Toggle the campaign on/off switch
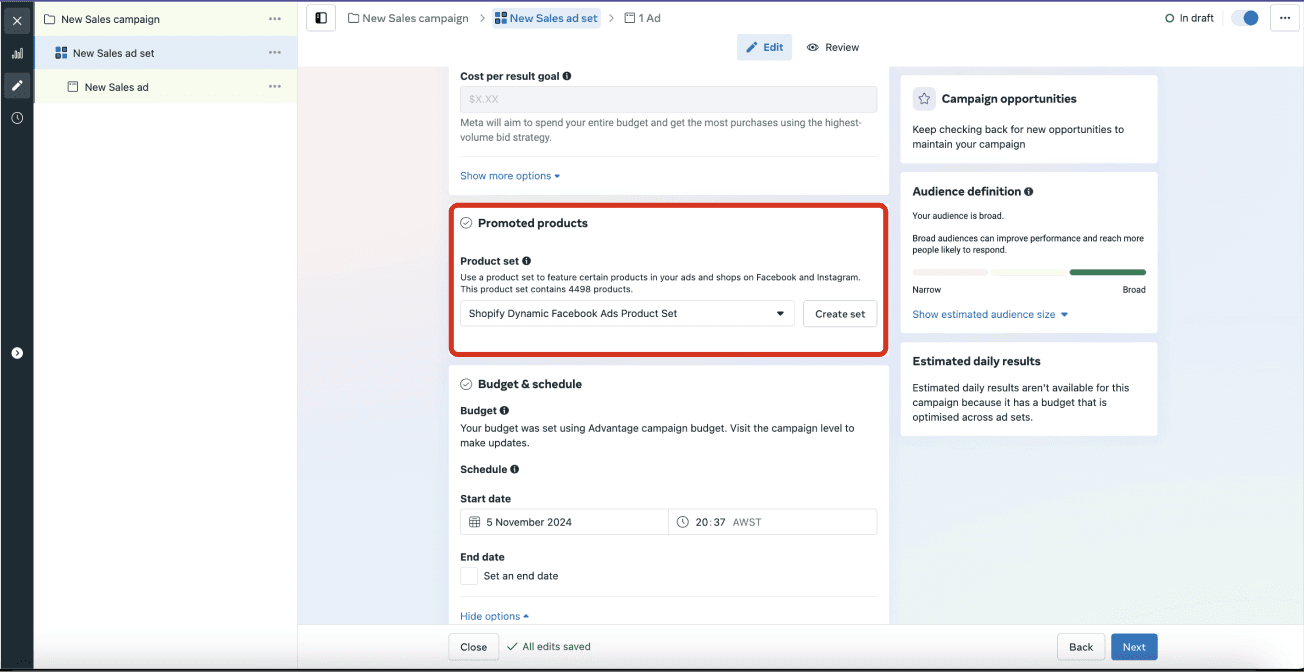 coord(1245,18)
